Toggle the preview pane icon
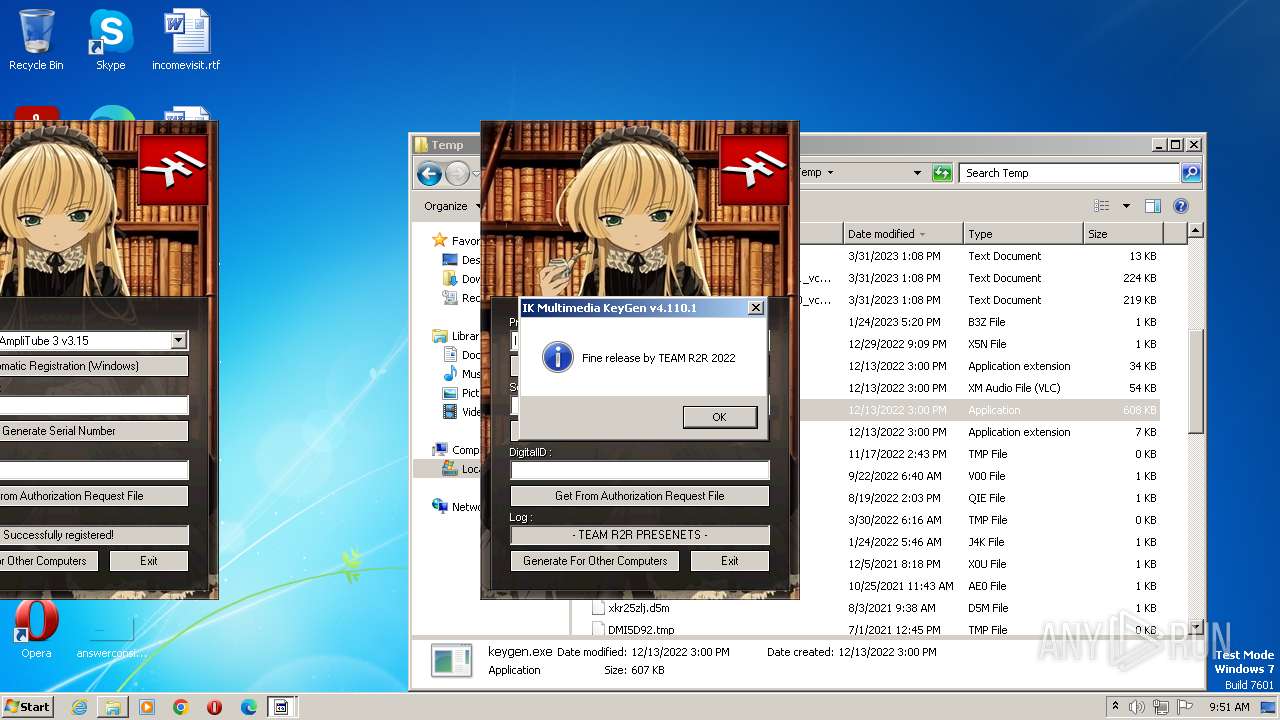1280x720 pixels. point(1153,206)
